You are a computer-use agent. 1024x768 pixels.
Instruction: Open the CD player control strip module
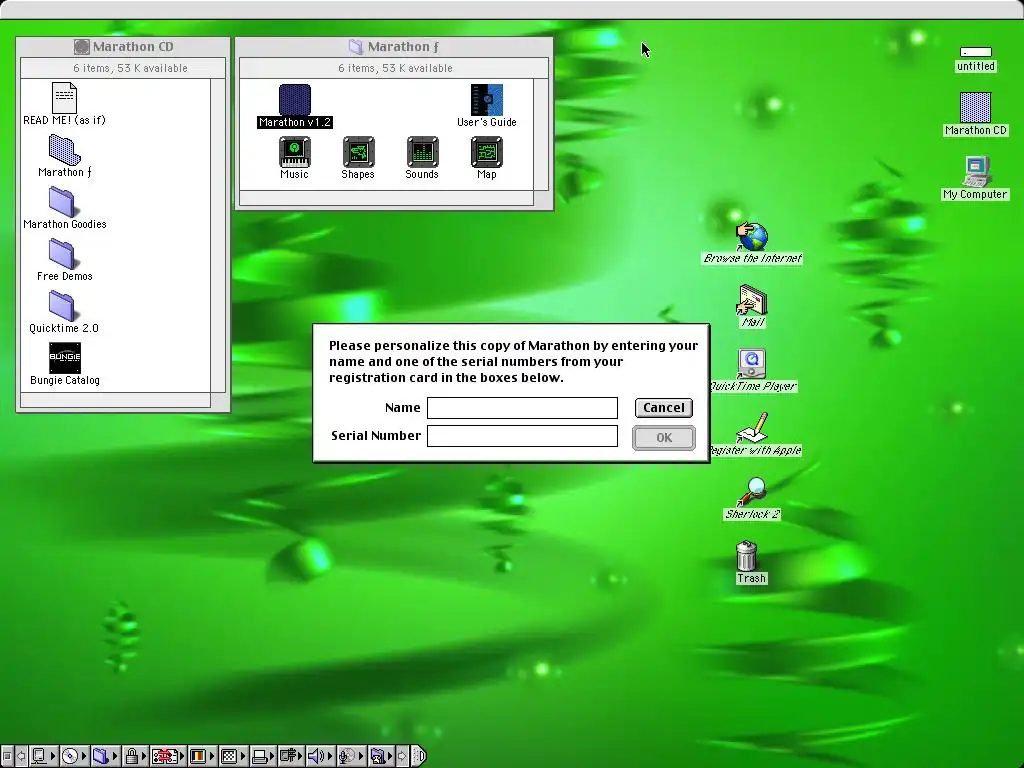(x=74, y=756)
